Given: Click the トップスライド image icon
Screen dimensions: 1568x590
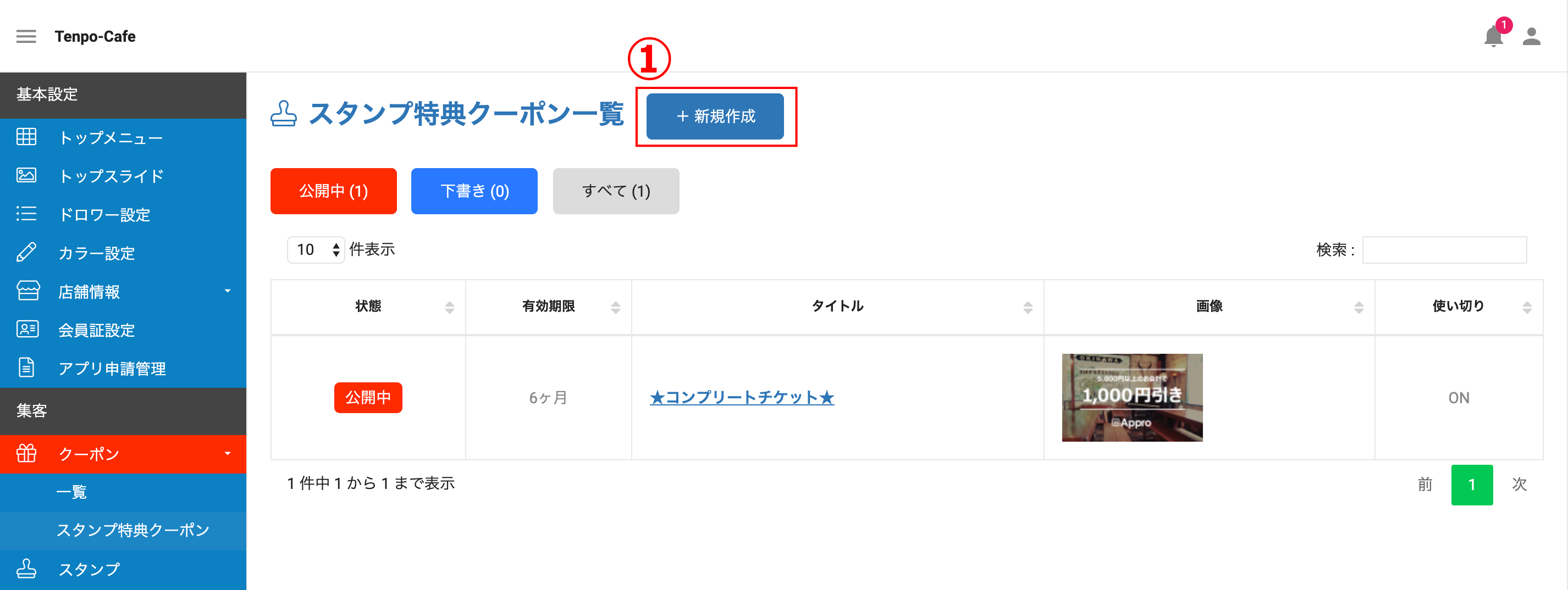Looking at the screenshot, I should coord(26,176).
